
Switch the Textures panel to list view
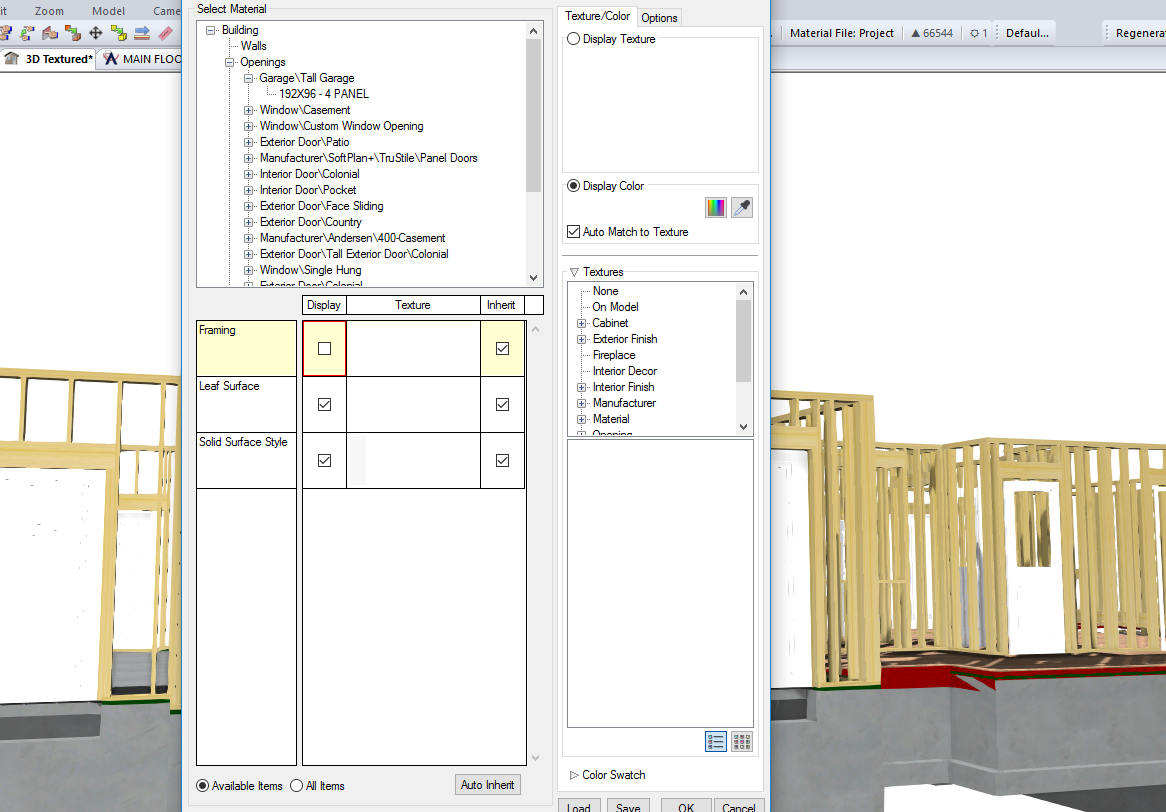coord(716,741)
